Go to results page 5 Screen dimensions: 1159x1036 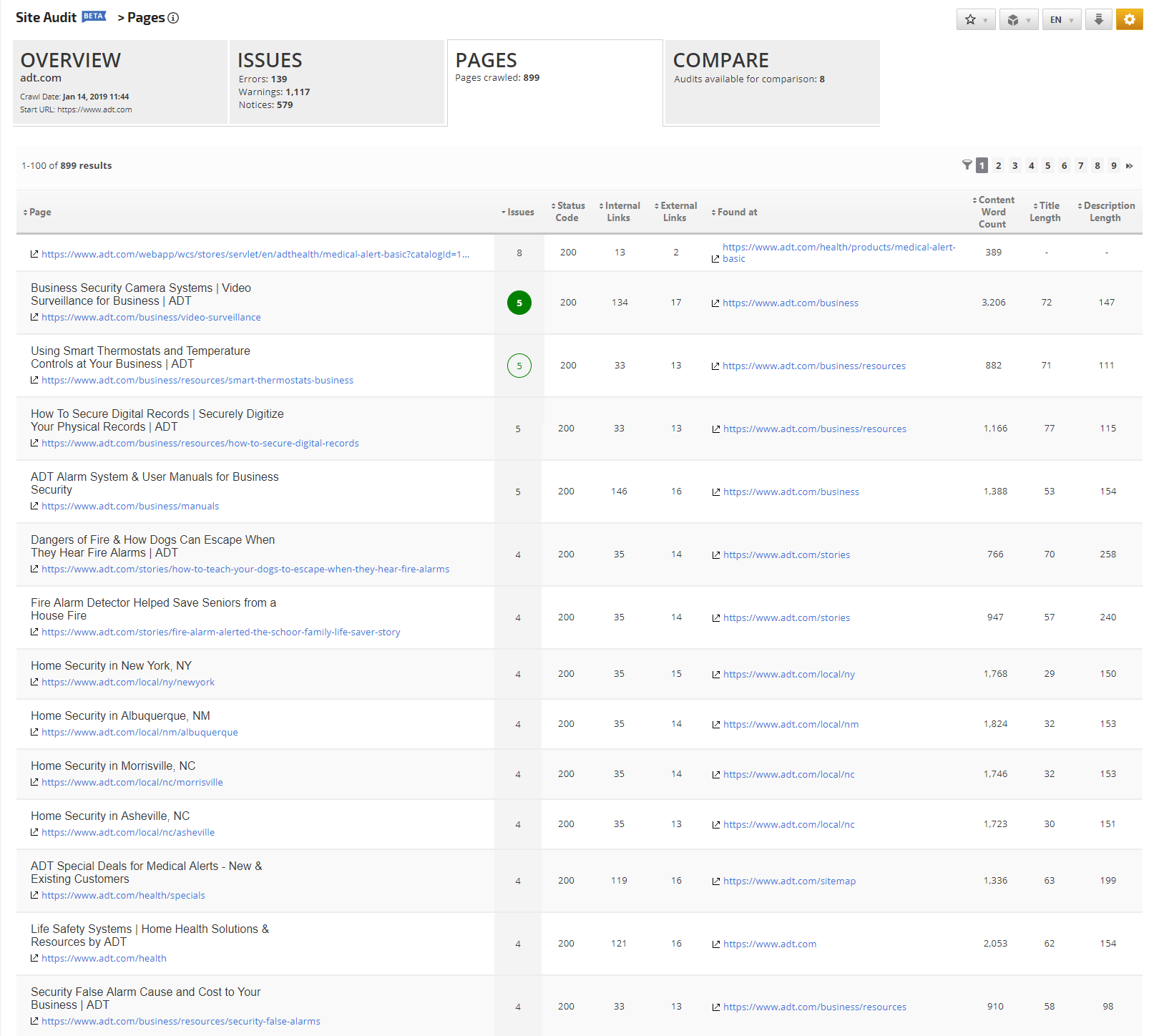[x=1047, y=166]
